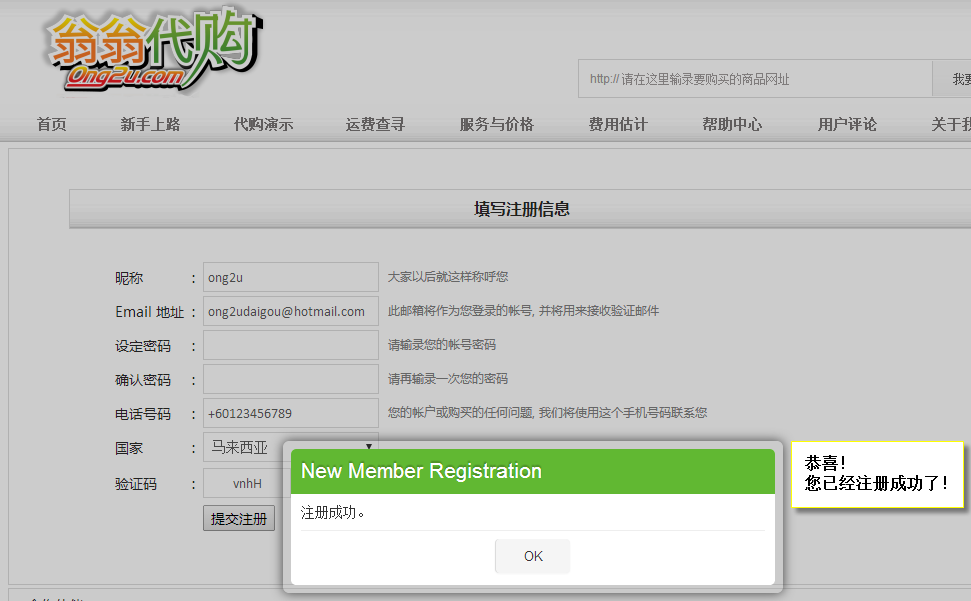Select 运费查寻 in the navigation bar

(x=375, y=124)
